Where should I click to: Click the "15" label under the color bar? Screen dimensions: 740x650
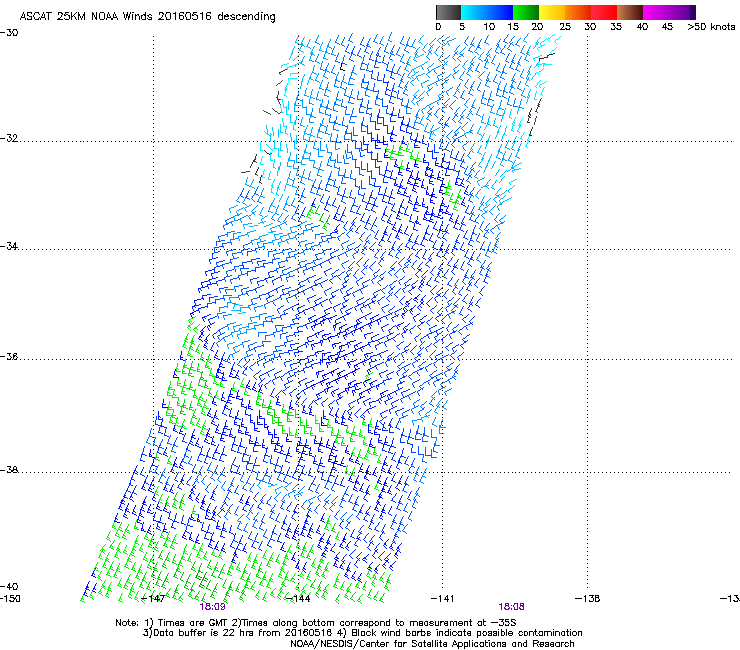point(513,26)
